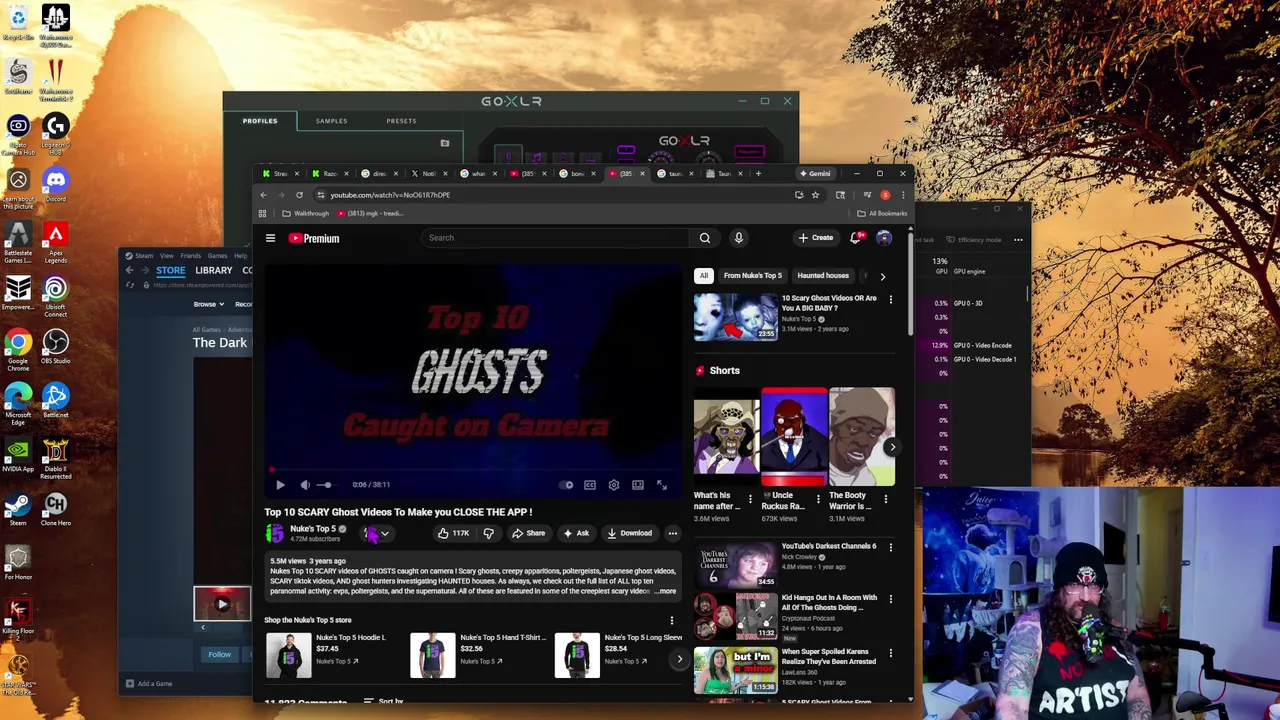Open the Discord desktop shortcut

tap(56, 184)
